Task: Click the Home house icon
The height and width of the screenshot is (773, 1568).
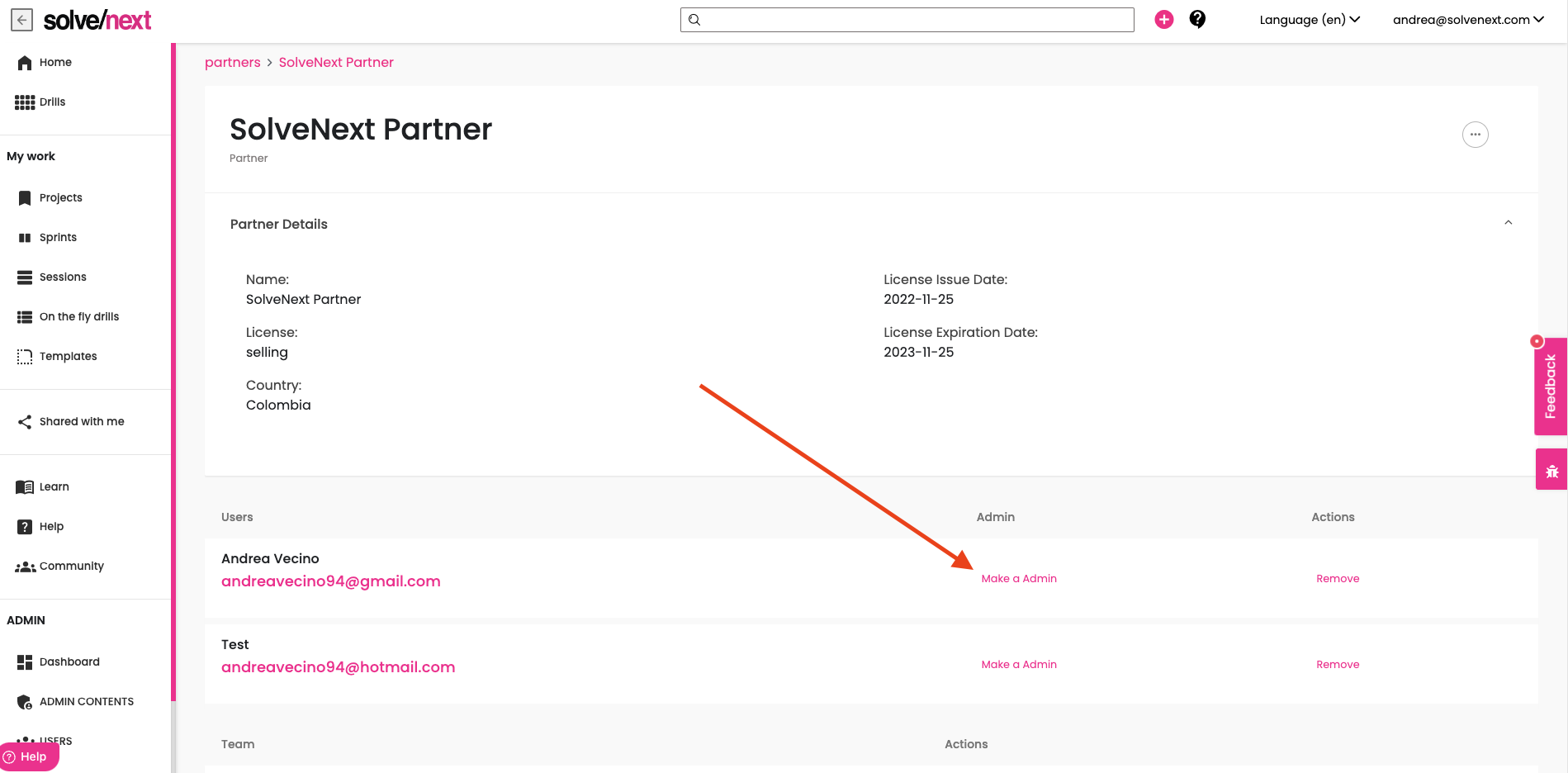Action: click(x=25, y=63)
